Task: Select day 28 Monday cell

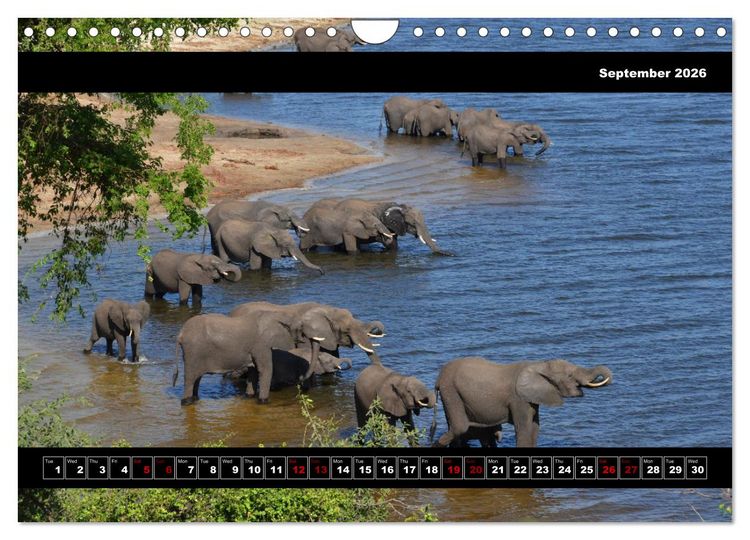Action: click(x=652, y=468)
